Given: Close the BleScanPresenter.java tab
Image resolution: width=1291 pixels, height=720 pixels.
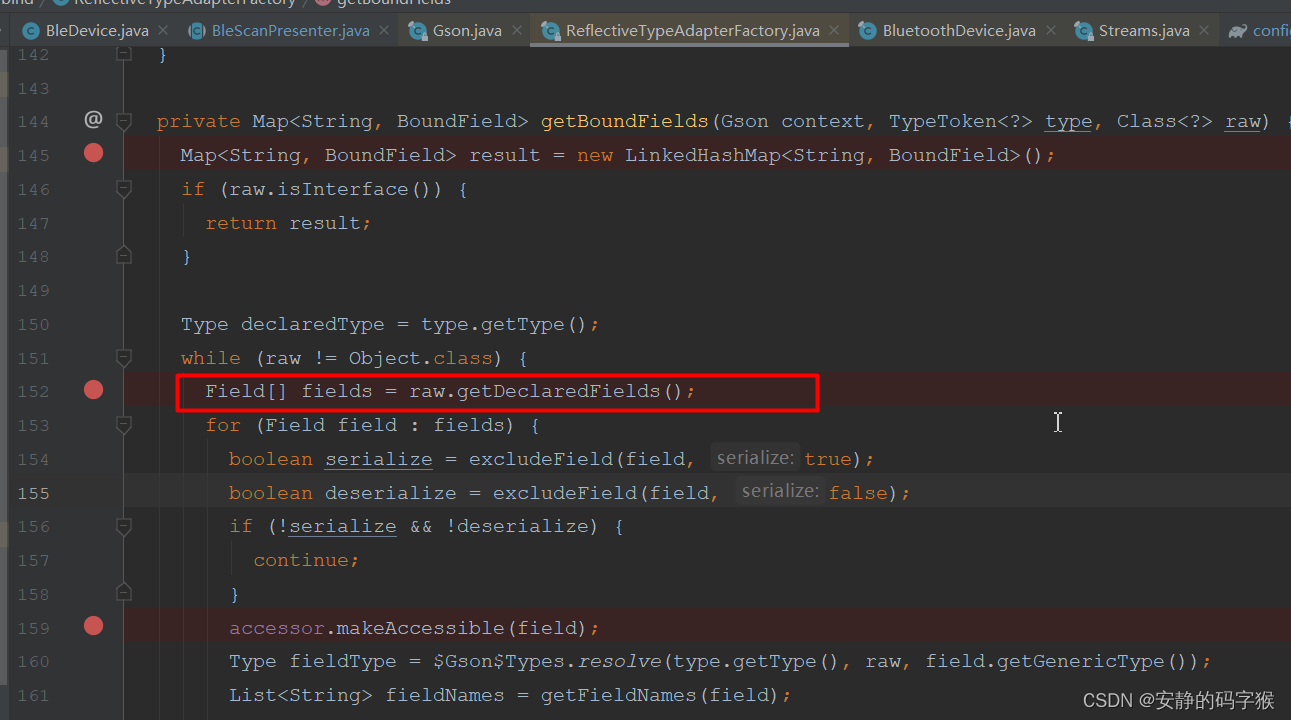Looking at the screenshot, I should 384,31.
